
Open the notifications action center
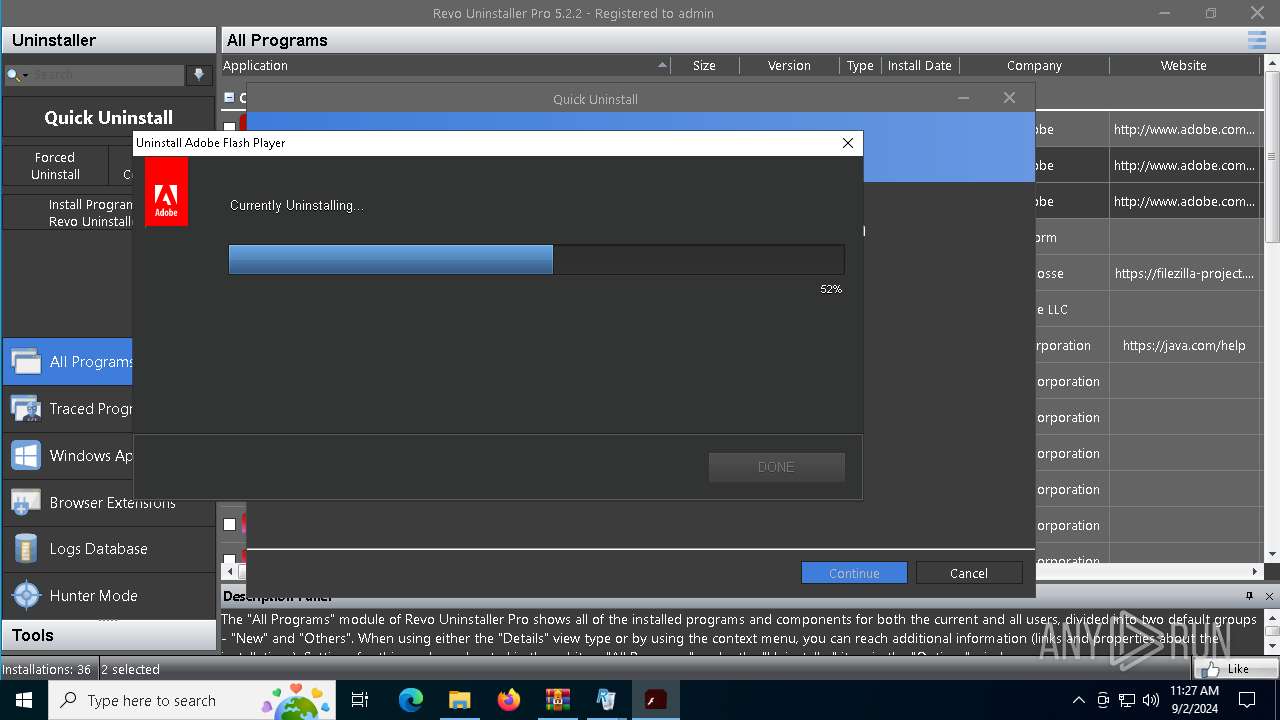[x=1247, y=700]
